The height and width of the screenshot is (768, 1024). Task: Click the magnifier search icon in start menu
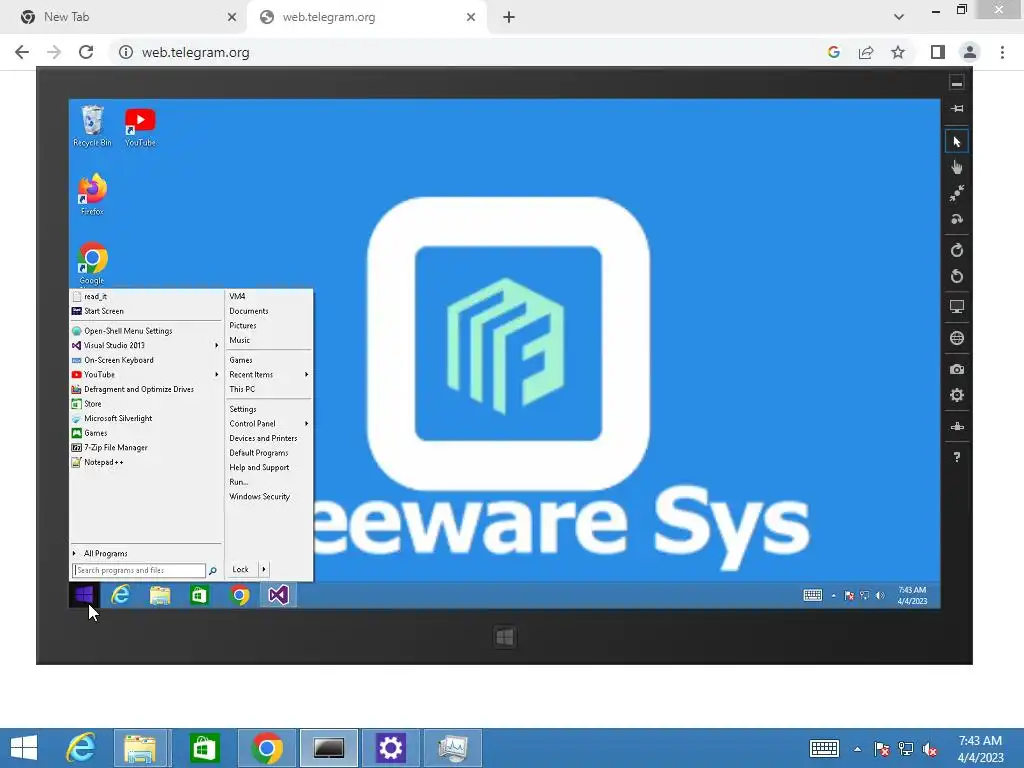[213, 571]
